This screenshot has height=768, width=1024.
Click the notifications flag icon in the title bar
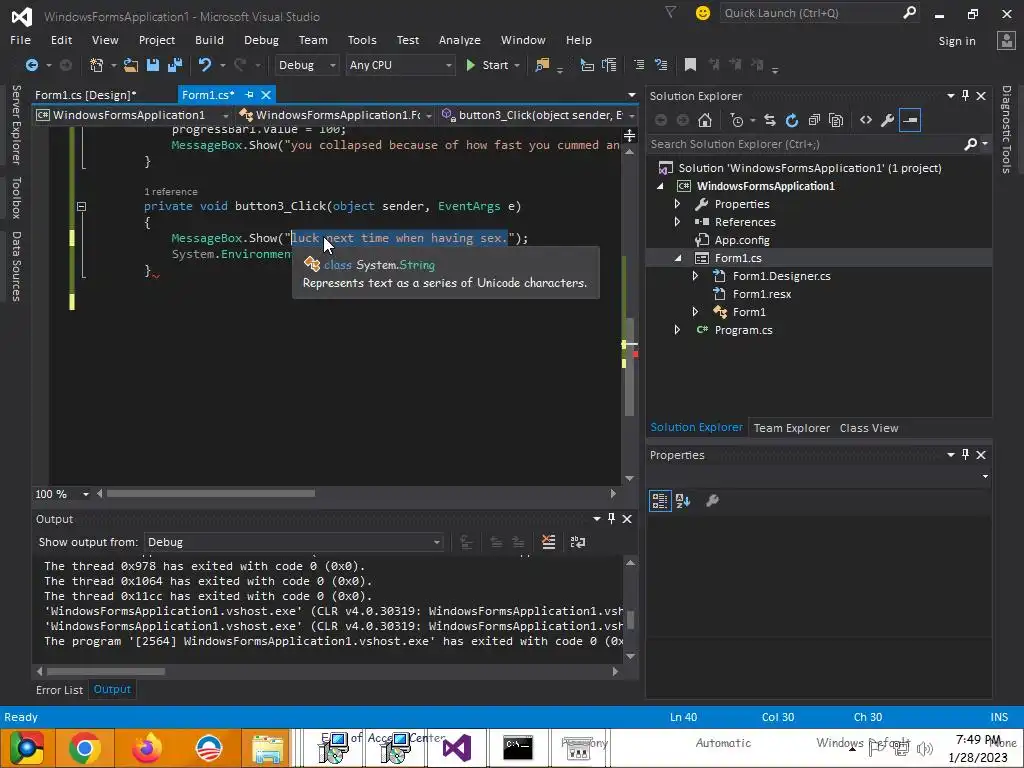[671, 12]
